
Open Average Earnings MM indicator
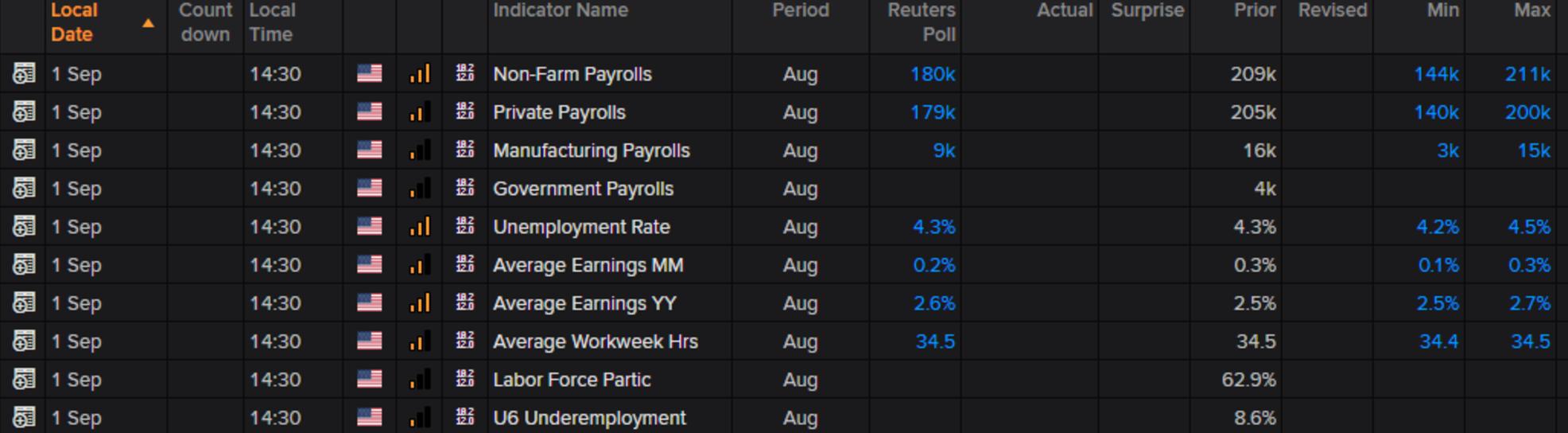click(588, 265)
